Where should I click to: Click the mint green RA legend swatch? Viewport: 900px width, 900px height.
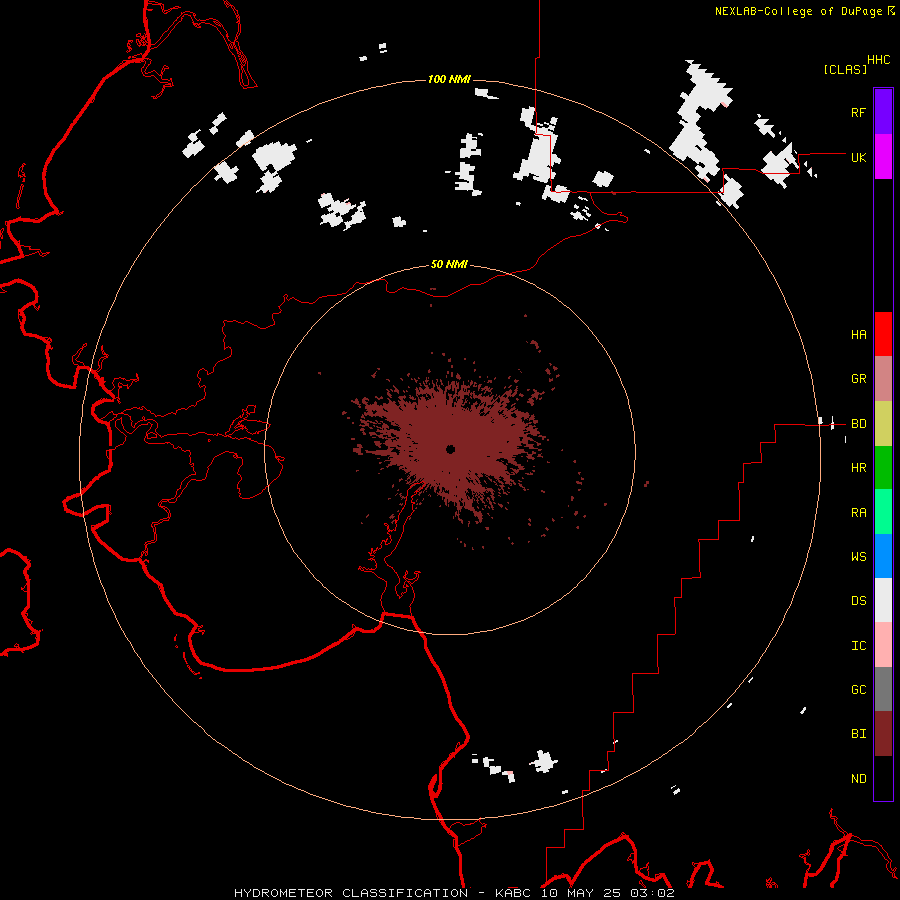[883, 512]
